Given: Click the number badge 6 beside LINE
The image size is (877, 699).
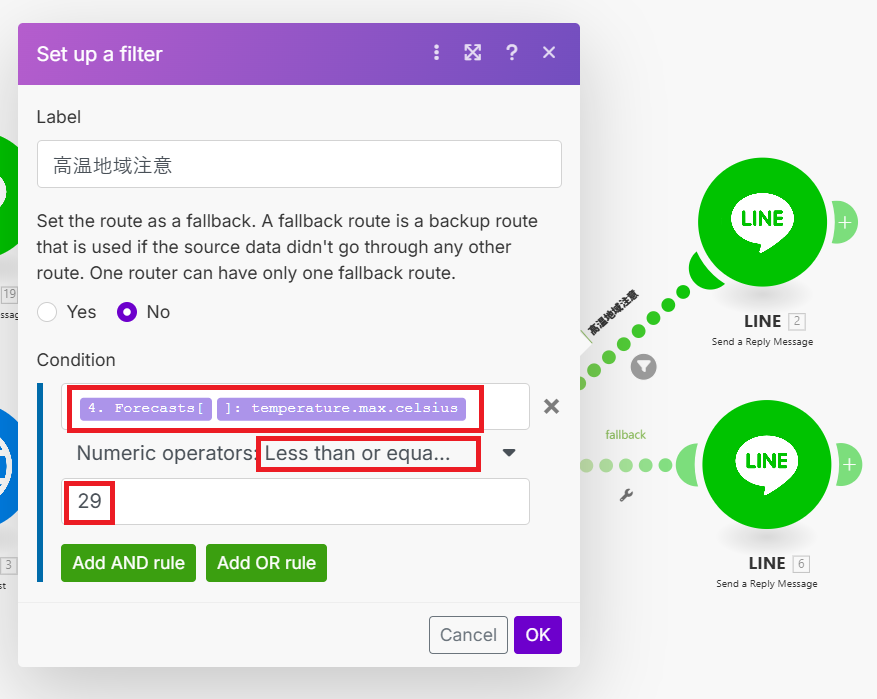Looking at the screenshot, I should click(x=801, y=564).
